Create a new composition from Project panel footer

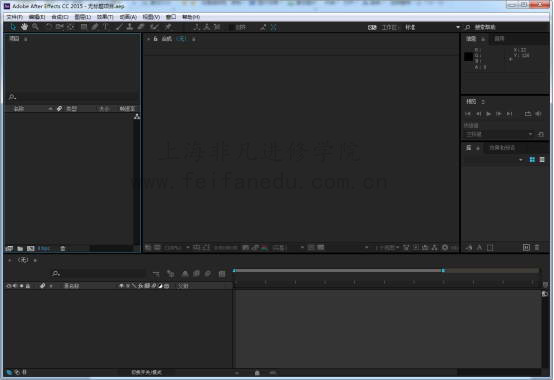coord(31,249)
